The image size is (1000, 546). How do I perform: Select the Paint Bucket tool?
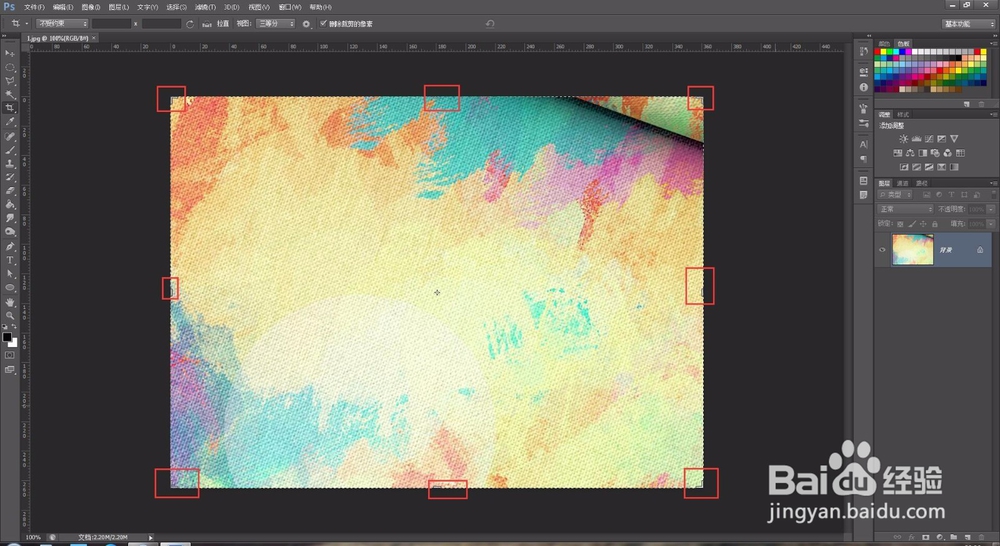coord(10,205)
